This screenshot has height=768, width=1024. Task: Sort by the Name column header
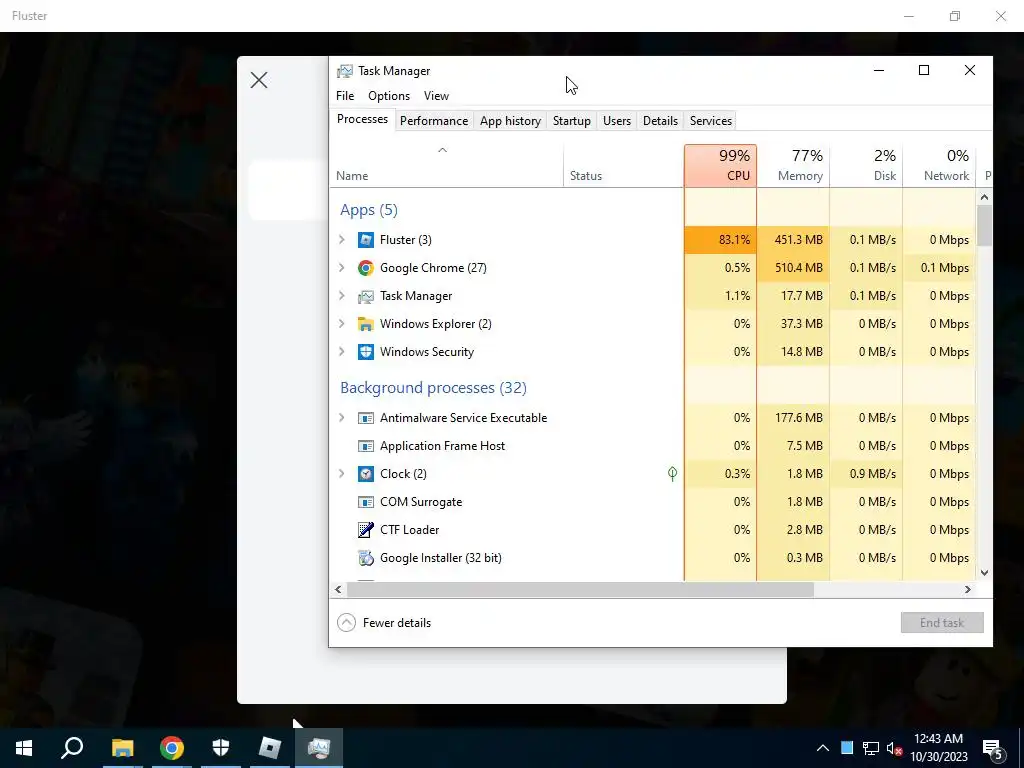point(447,166)
